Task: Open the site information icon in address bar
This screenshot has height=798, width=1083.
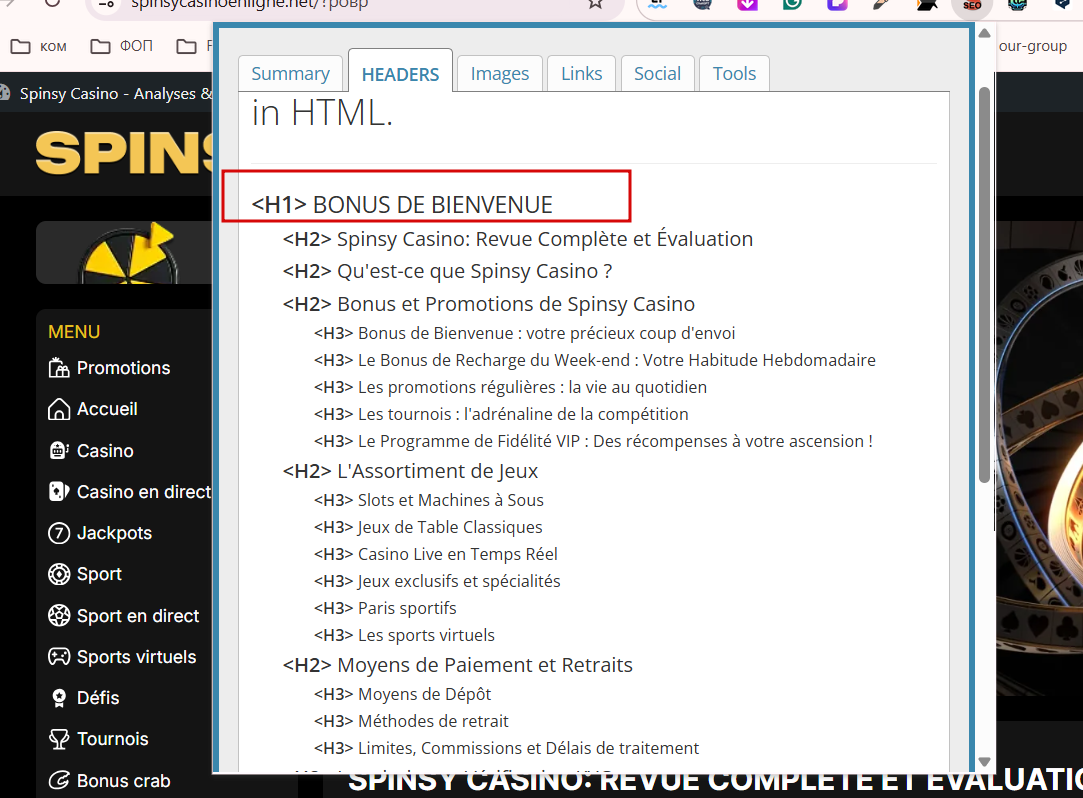Action: tap(106, 4)
